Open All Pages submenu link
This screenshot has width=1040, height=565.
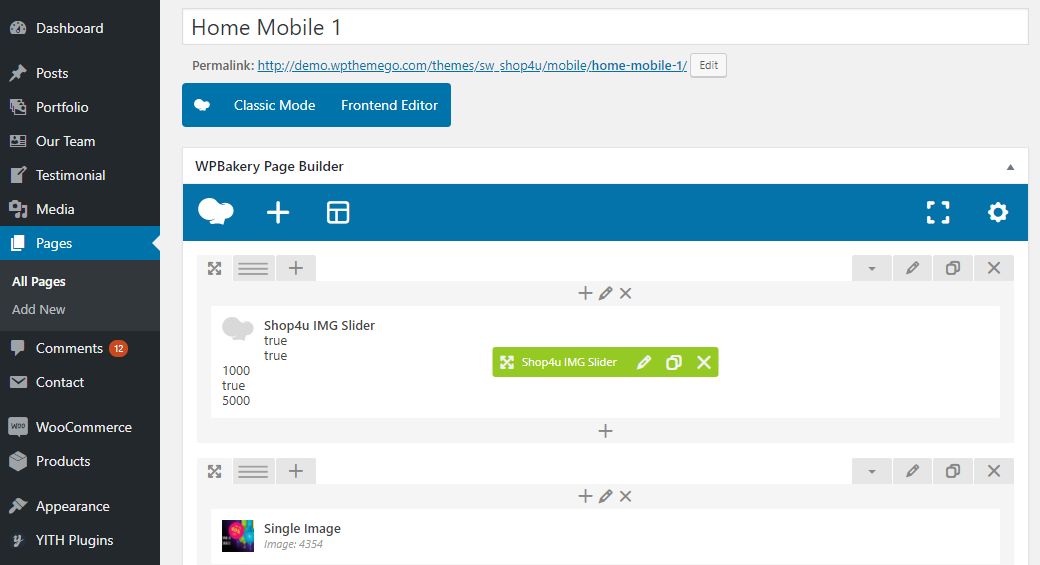coord(38,281)
